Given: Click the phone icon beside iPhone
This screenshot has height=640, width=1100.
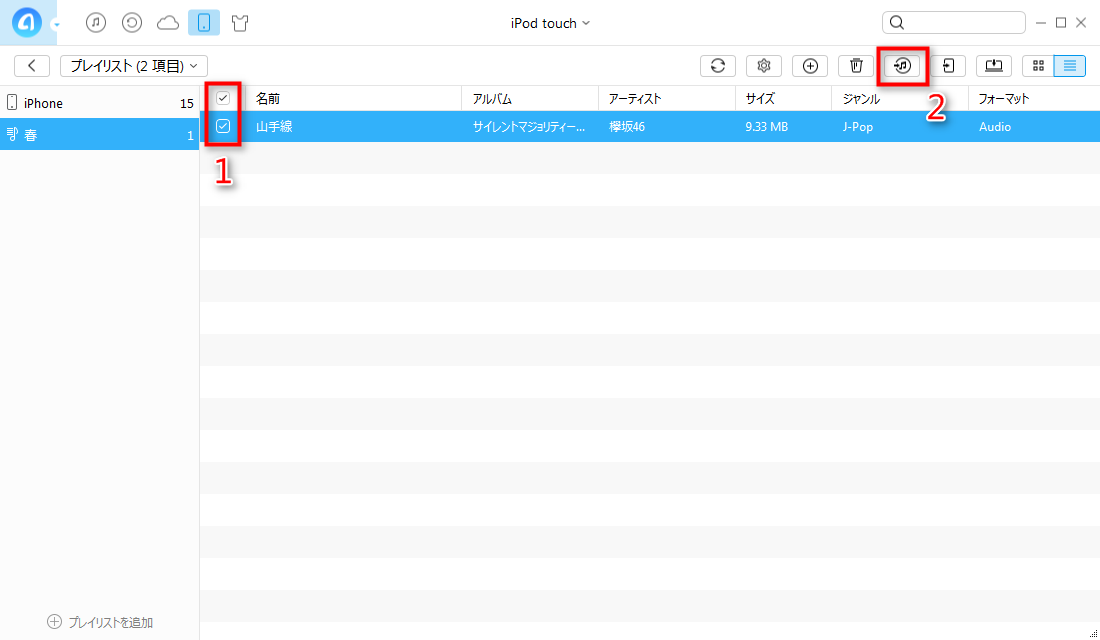Looking at the screenshot, I should [12, 102].
